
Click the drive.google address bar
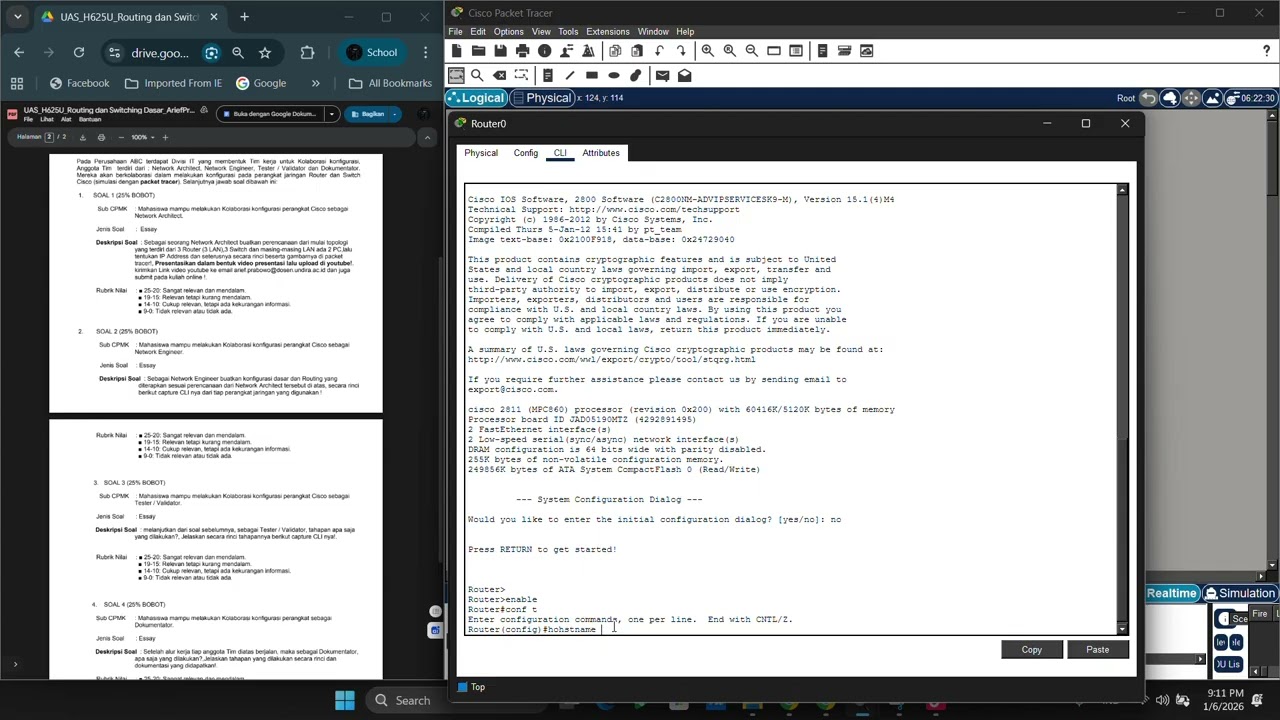(159, 53)
